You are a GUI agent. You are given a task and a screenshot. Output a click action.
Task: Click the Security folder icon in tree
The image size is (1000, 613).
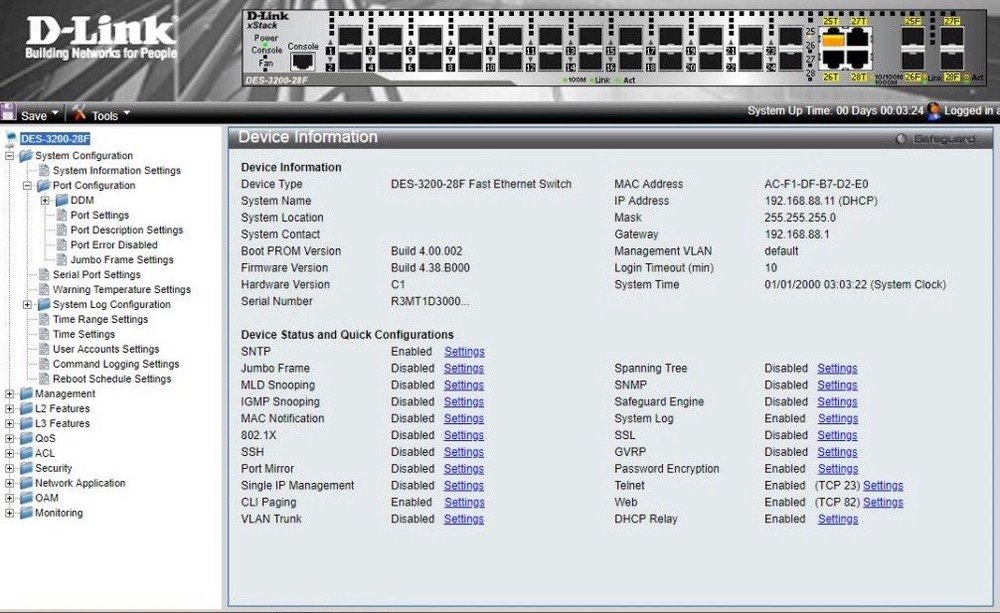25,468
